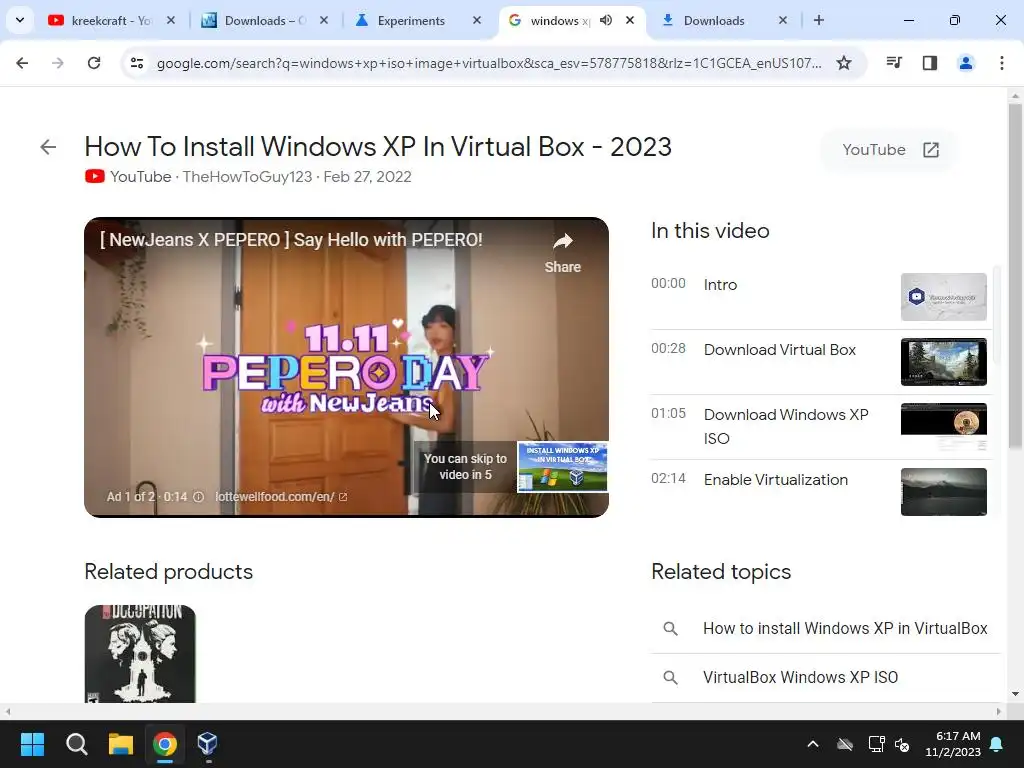Viewport: 1024px width, 768px height.
Task: Click the address bar URL field
Action: (489, 63)
